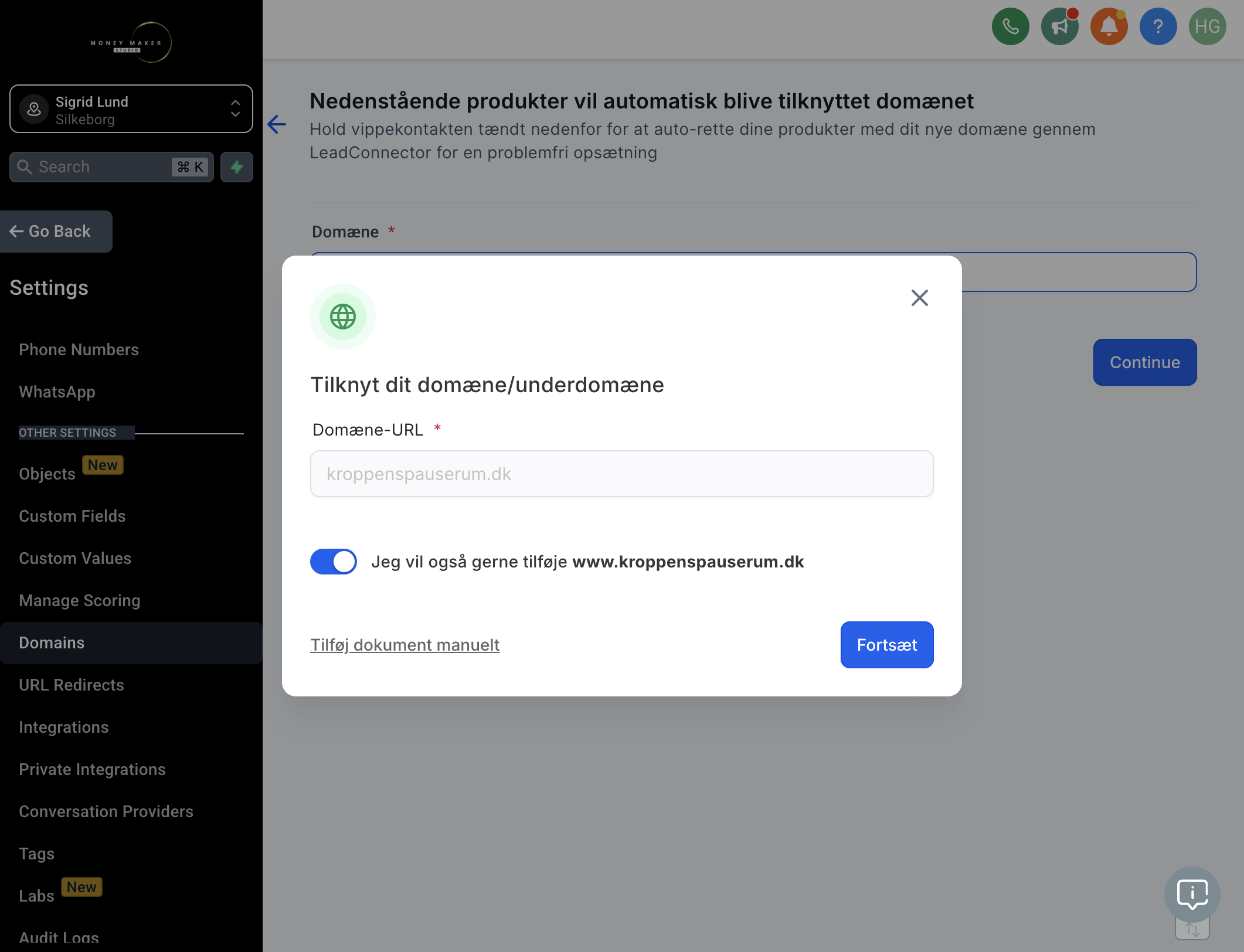The width and height of the screenshot is (1244, 952).
Task: Expand the Sigrid Lund location switcher
Action: pyautogui.click(x=131, y=109)
